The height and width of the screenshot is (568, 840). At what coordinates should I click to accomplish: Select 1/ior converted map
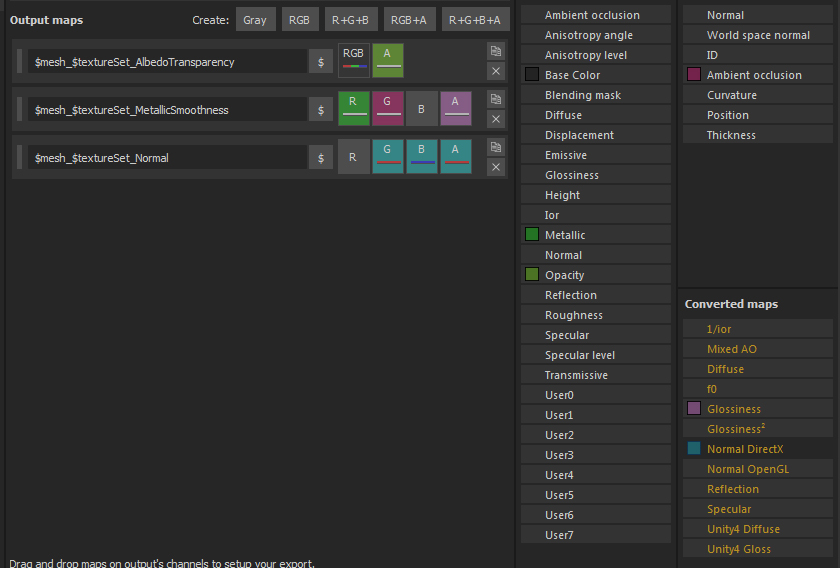click(758, 328)
